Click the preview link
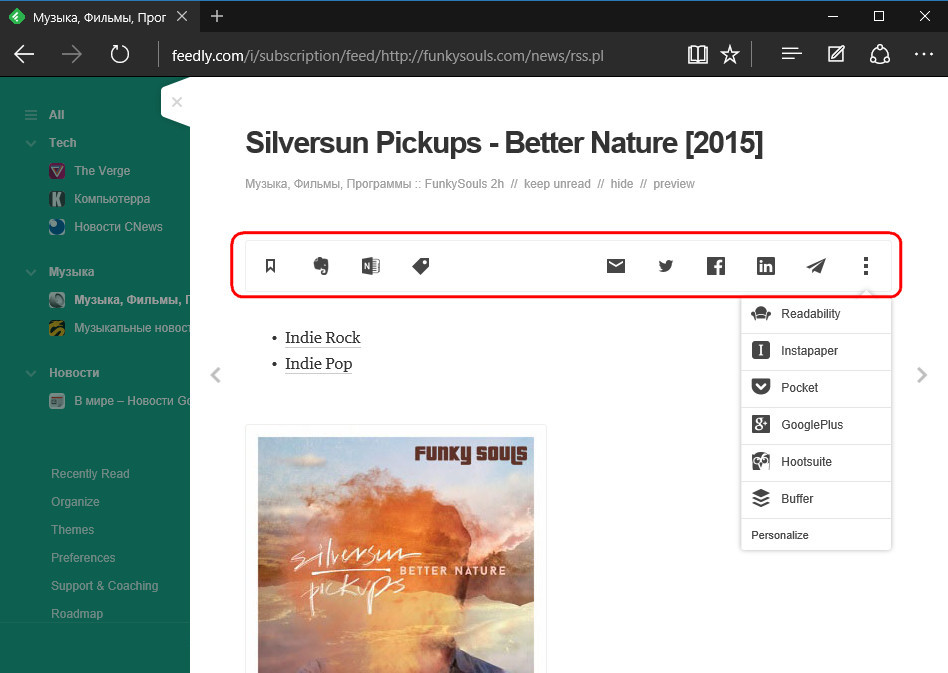948x673 pixels. [x=674, y=184]
